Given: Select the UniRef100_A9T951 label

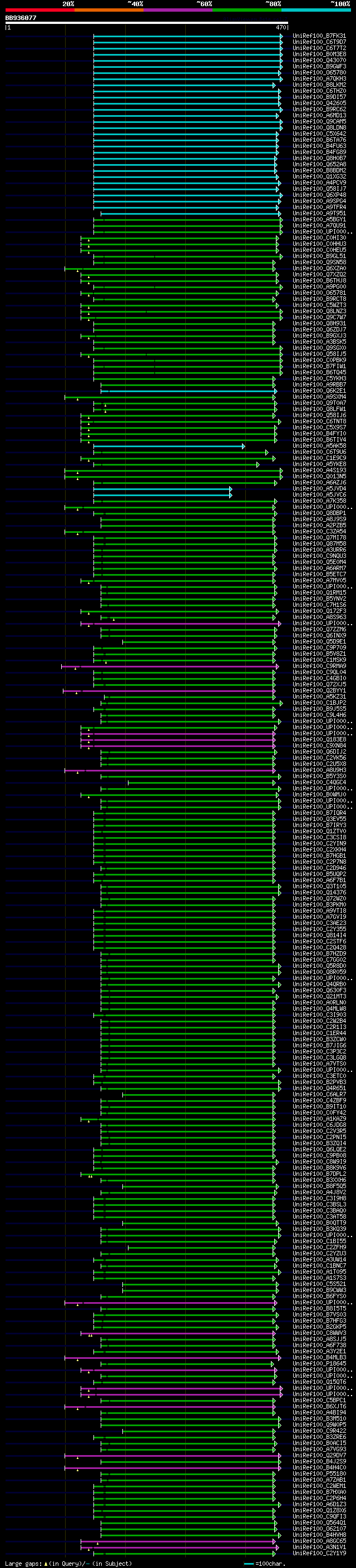Looking at the screenshot, I should tap(319, 214).
